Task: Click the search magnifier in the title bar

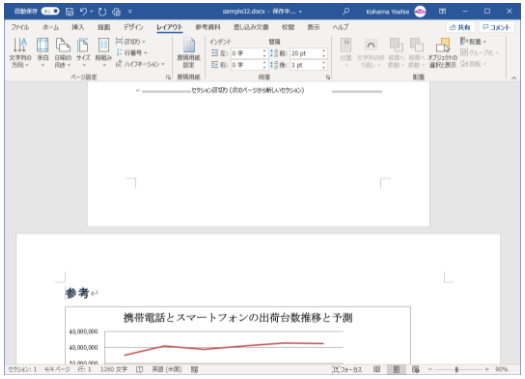Action: [x=346, y=12]
